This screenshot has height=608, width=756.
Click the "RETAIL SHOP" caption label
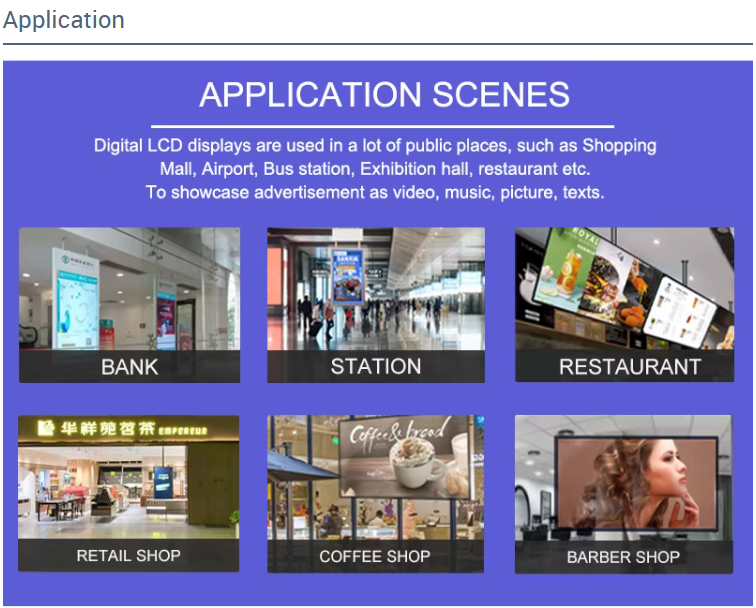point(128,555)
